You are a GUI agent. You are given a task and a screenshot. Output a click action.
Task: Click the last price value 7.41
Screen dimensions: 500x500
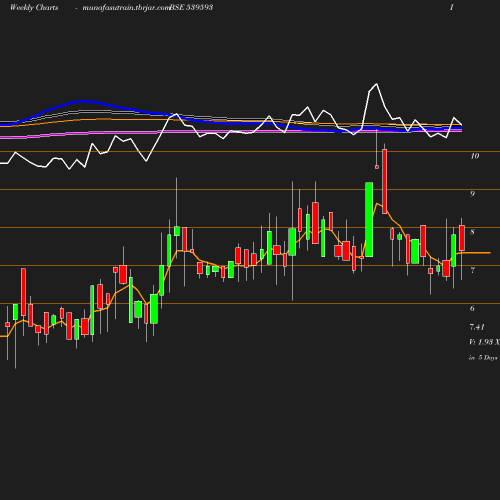pos(477,327)
